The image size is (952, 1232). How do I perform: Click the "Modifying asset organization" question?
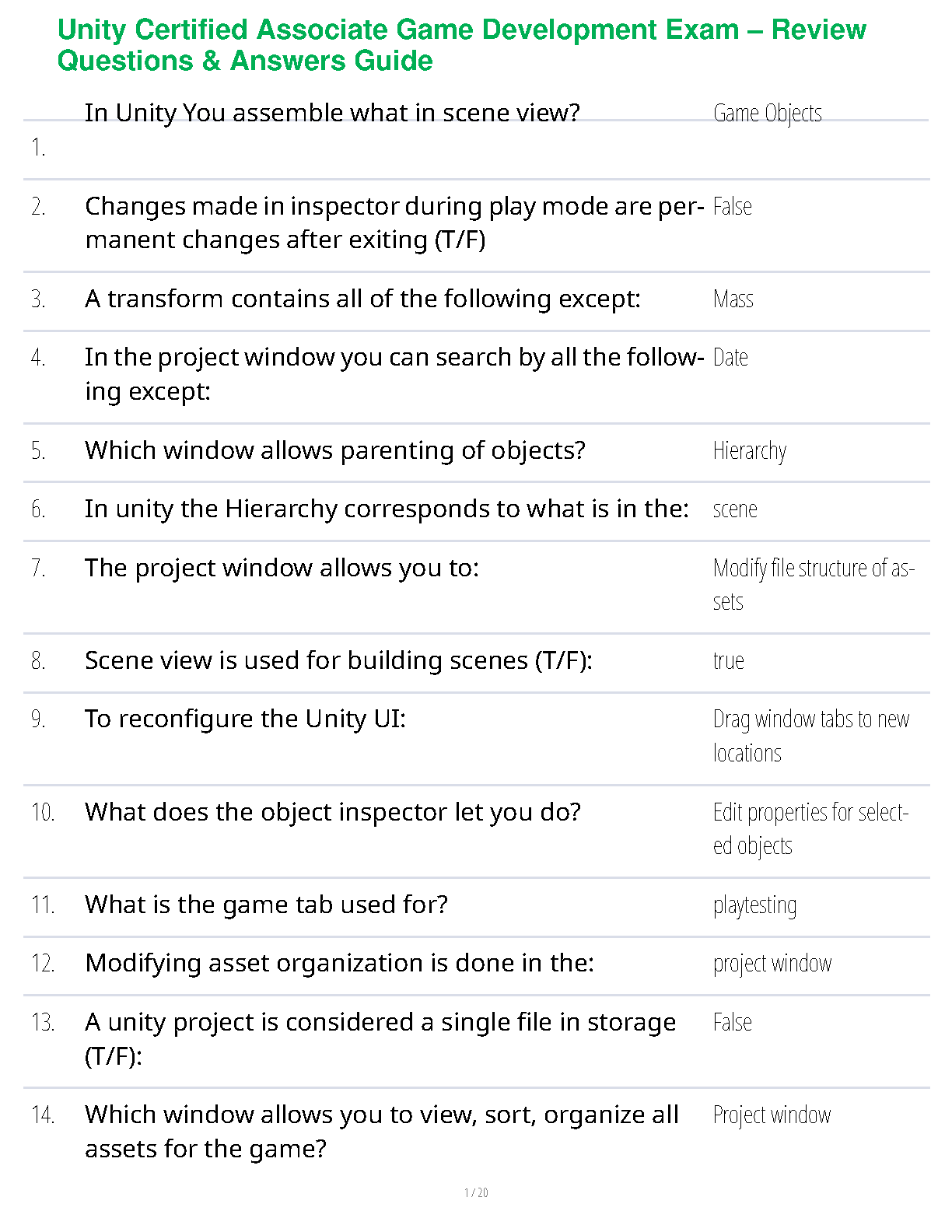(x=339, y=963)
